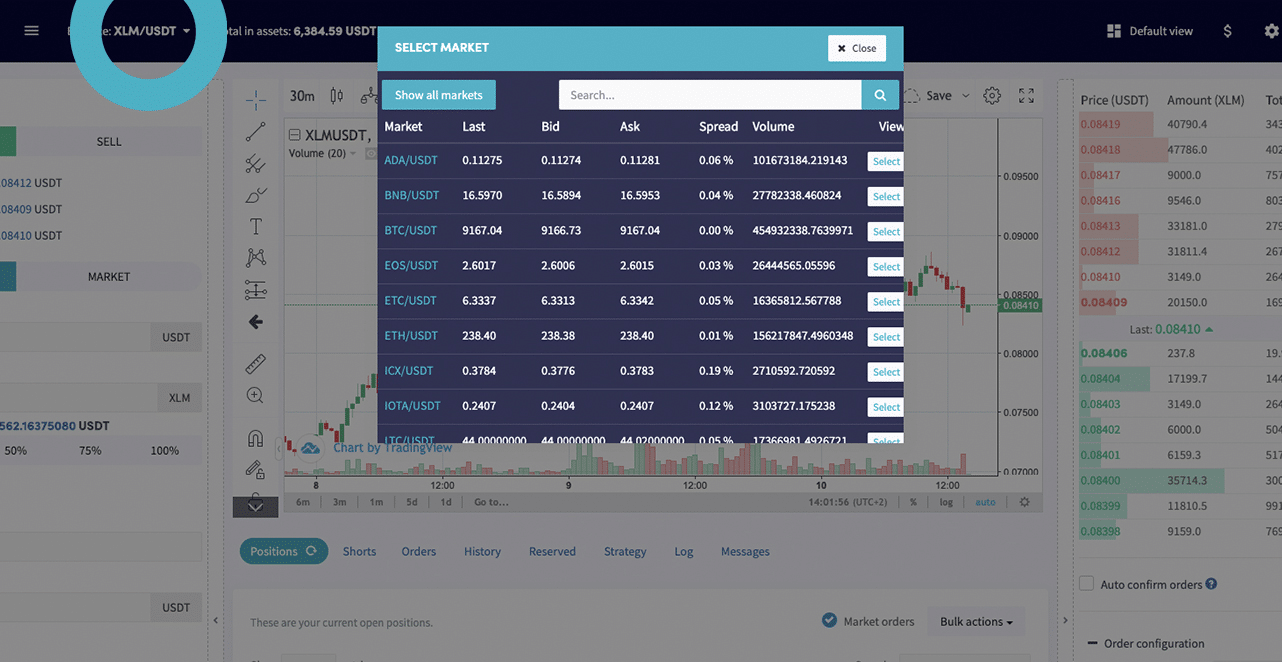Open the hamburger main menu

(32, 31)
